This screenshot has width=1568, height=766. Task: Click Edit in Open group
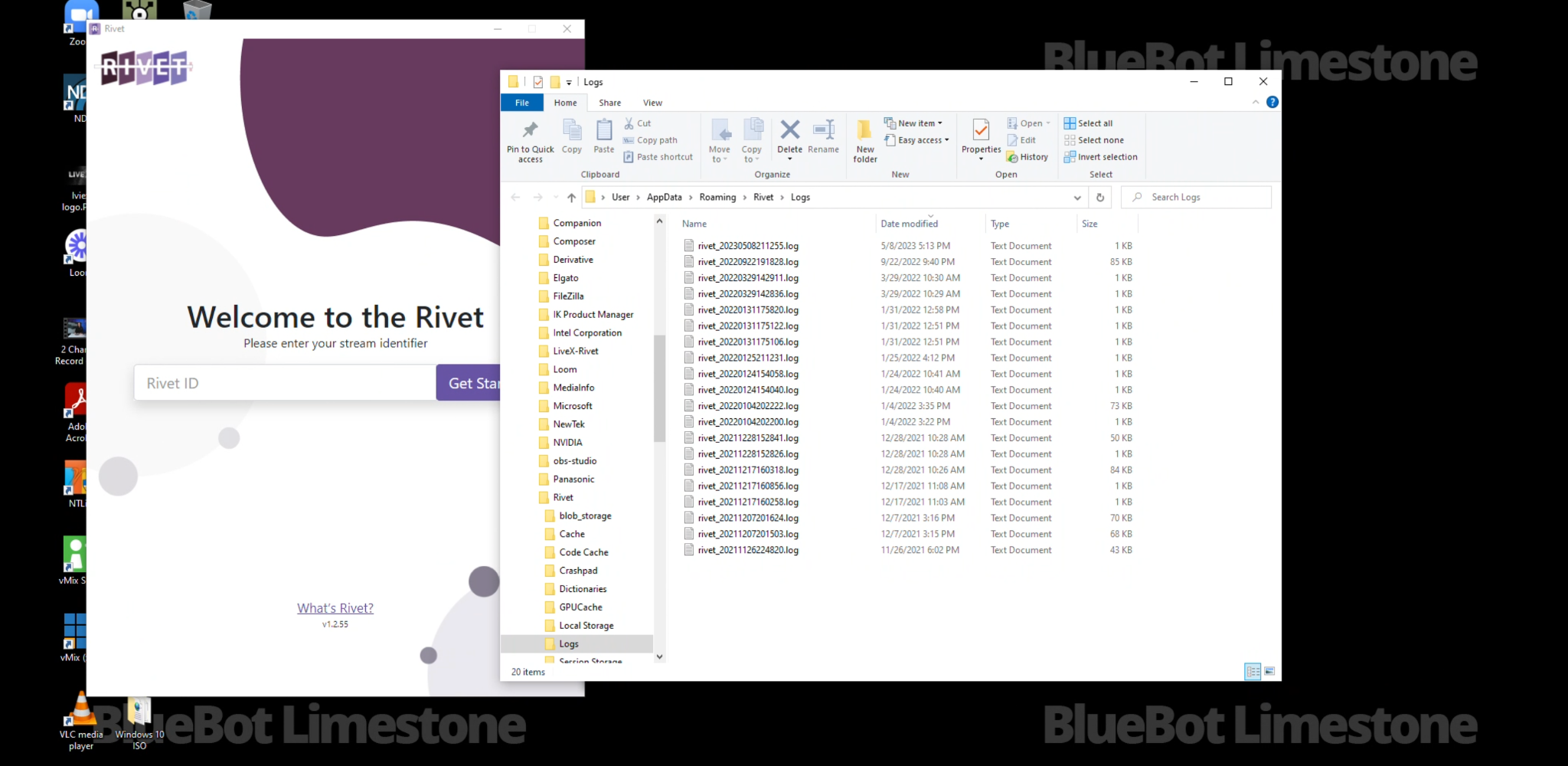point(1021,140)
